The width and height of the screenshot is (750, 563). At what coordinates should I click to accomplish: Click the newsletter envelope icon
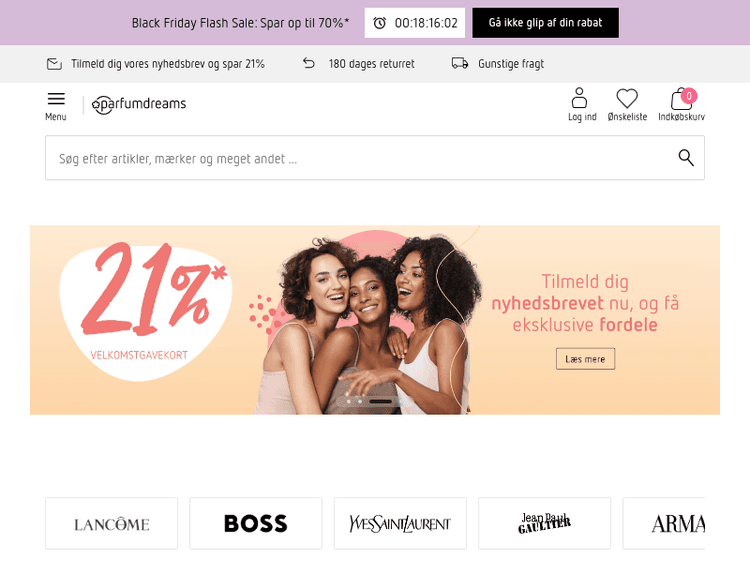pyautogui.click(x=54, y=64)
